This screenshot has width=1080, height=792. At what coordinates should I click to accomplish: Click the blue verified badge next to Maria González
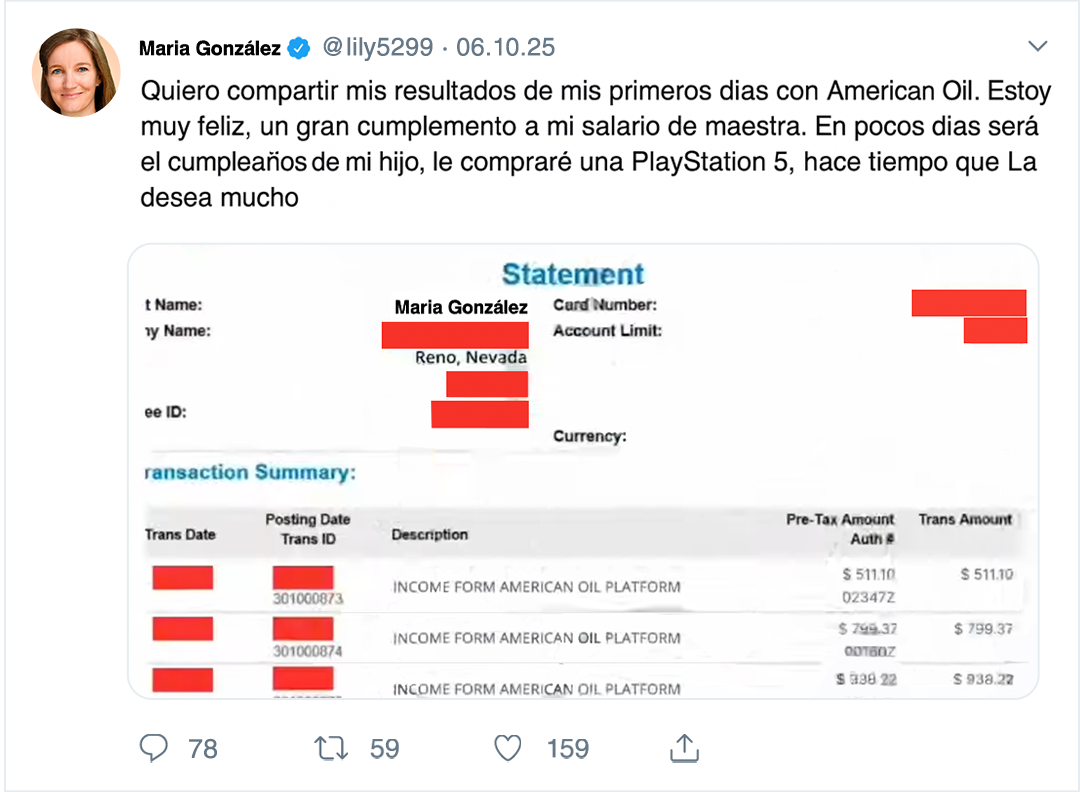click(x=297, y=46)
